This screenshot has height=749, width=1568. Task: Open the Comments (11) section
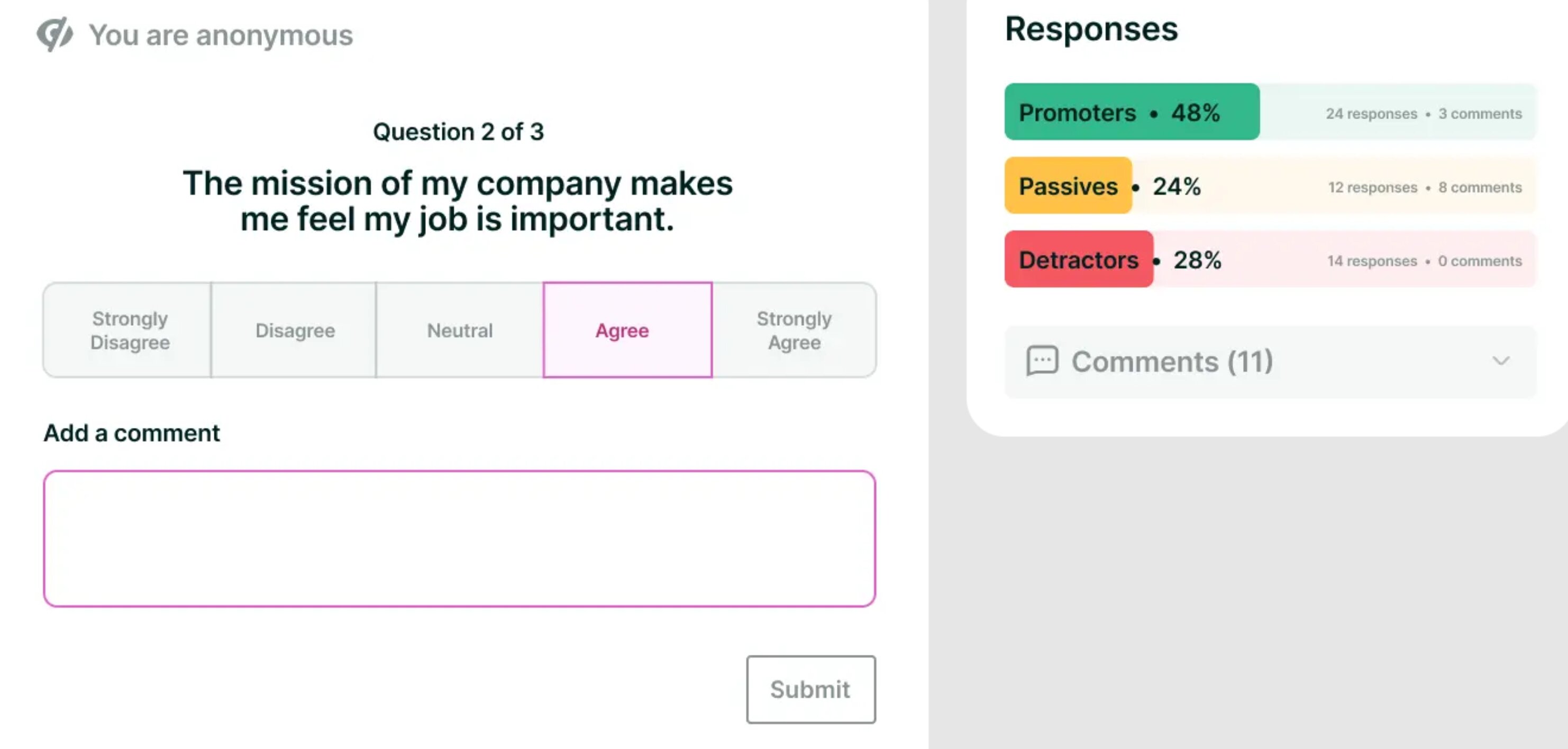1172,361
